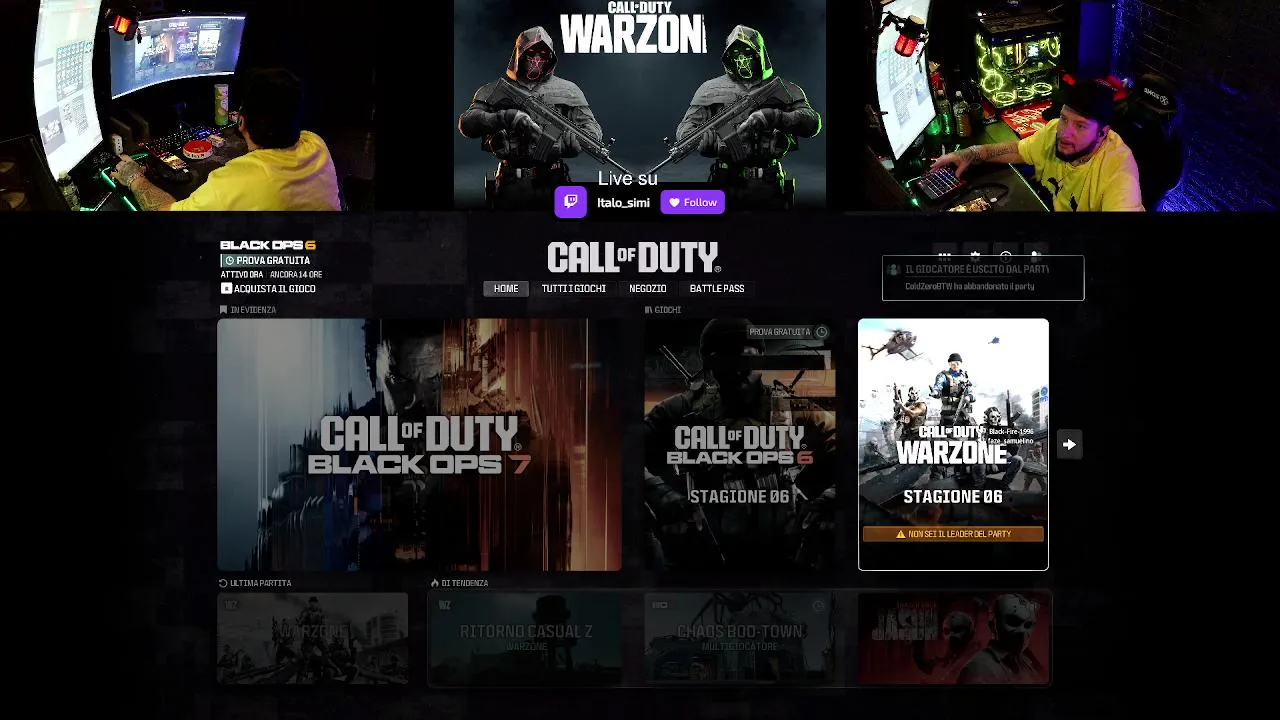Click the purple Twitch logo icon

point(571,202)
